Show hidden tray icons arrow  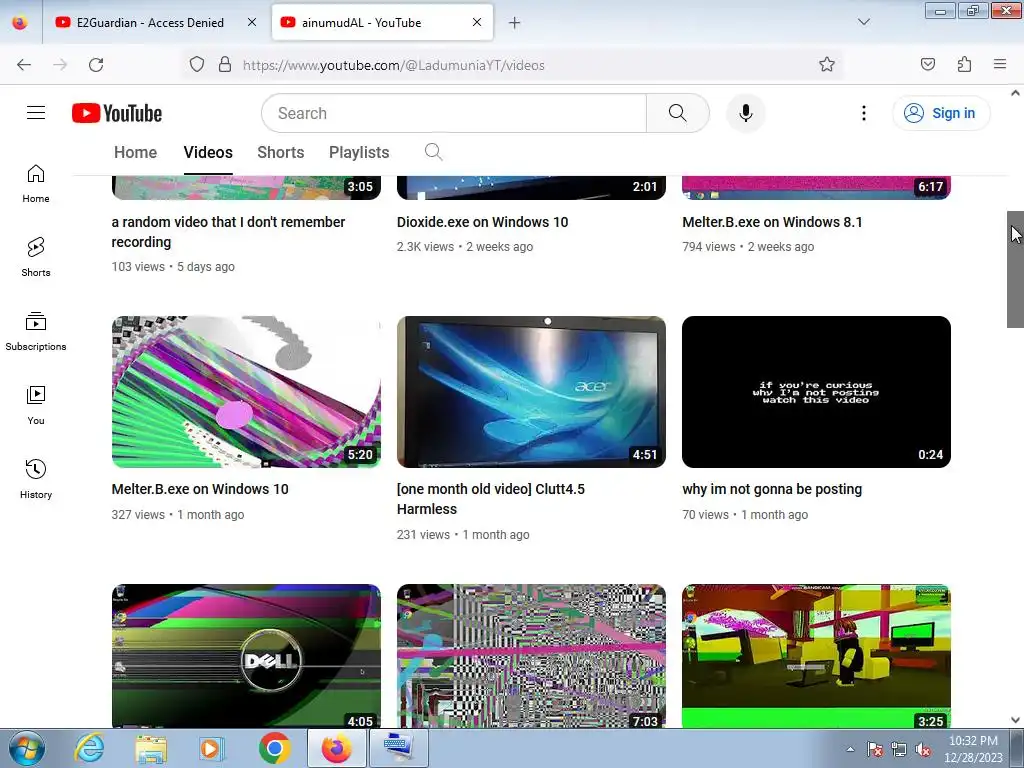850,749
